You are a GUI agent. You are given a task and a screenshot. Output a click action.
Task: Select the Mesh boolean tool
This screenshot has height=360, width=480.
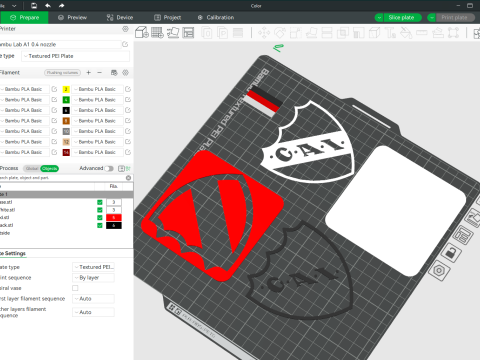pos(343,33)
